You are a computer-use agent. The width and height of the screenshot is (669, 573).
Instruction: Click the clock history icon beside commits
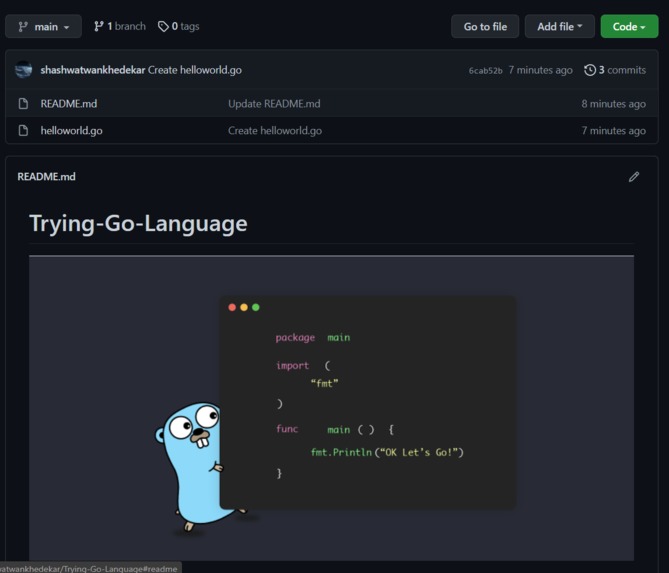(590, 70)
